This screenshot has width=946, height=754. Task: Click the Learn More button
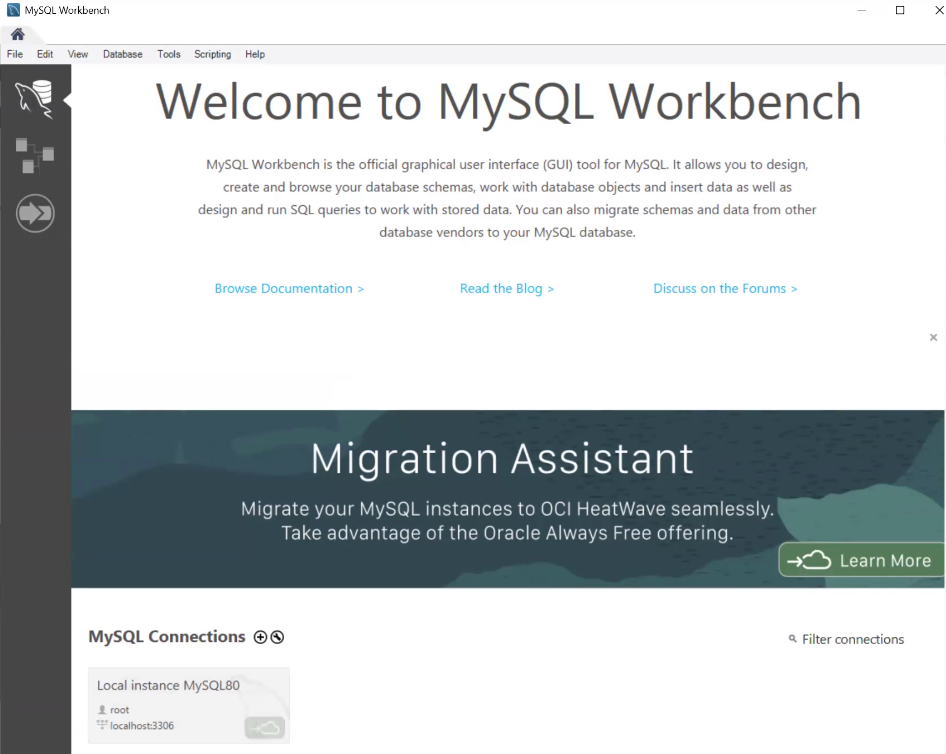click(861, 560)
